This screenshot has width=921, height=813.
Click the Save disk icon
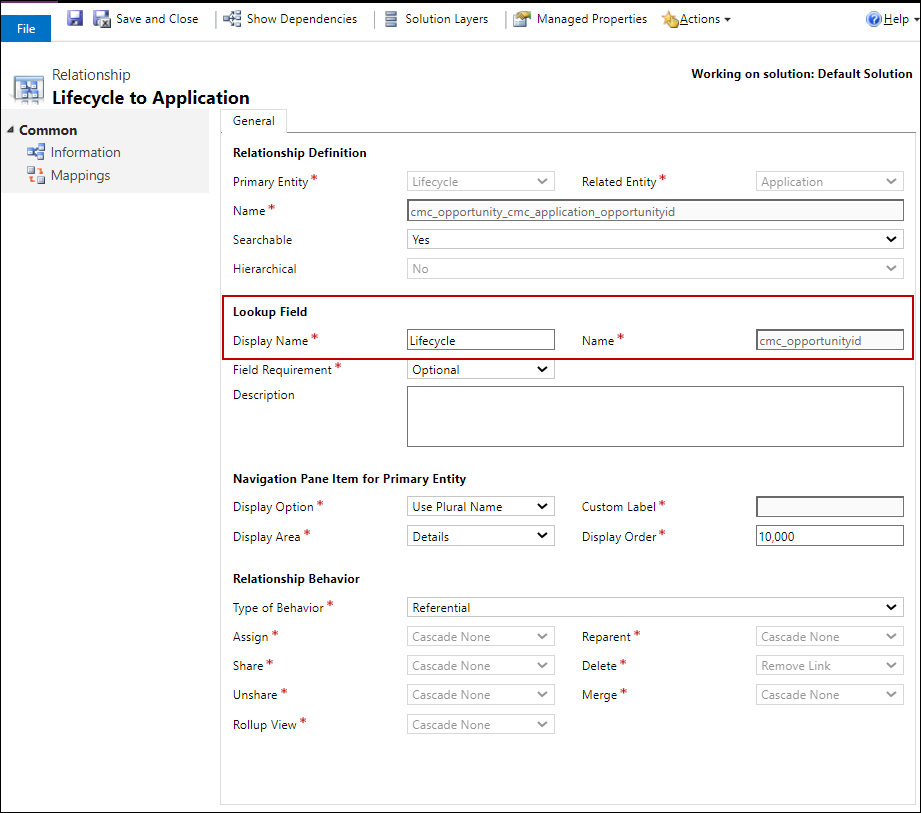75,19
